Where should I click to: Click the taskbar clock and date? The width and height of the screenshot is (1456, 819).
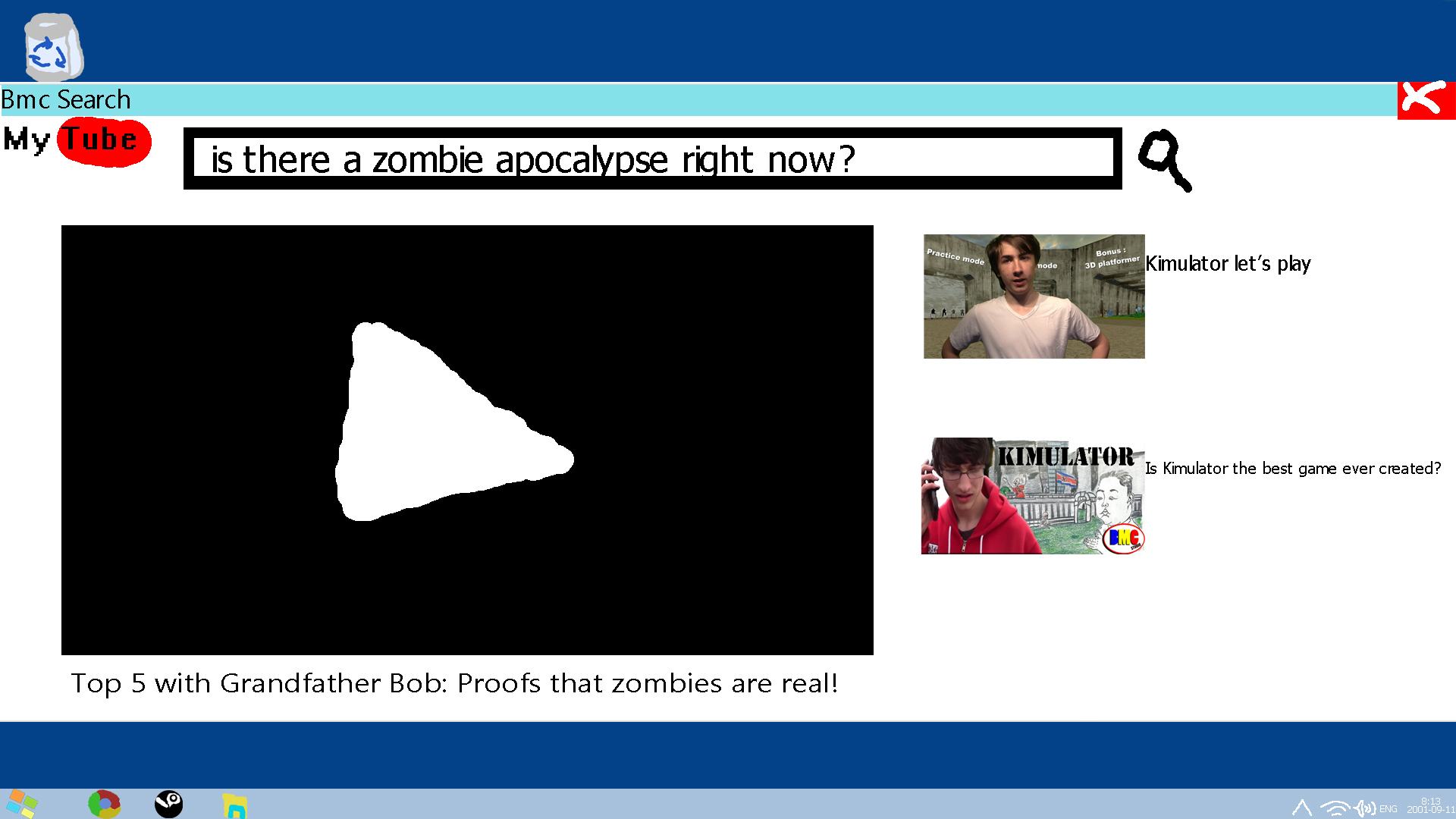[x=1431, y=805]
